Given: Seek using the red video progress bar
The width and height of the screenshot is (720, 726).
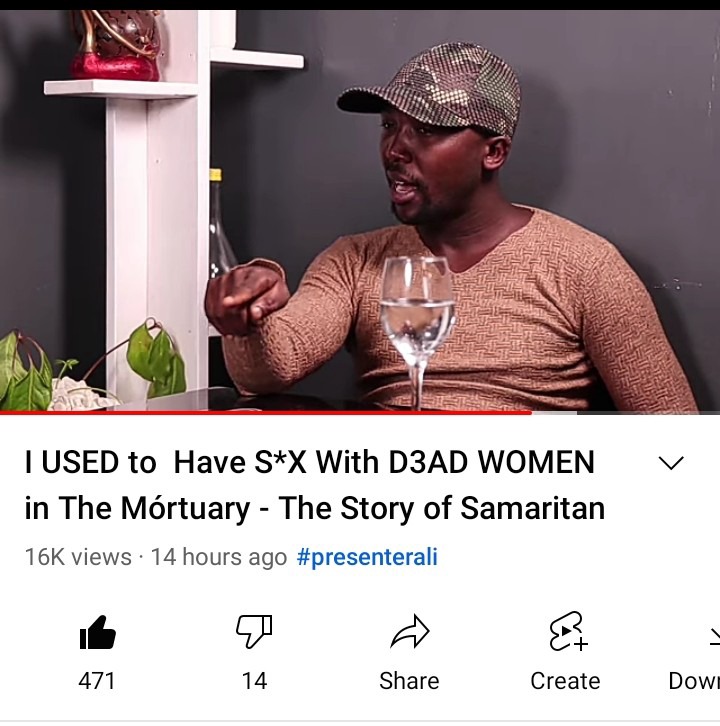Looking at the screenshot, I should tap(266, 412).
